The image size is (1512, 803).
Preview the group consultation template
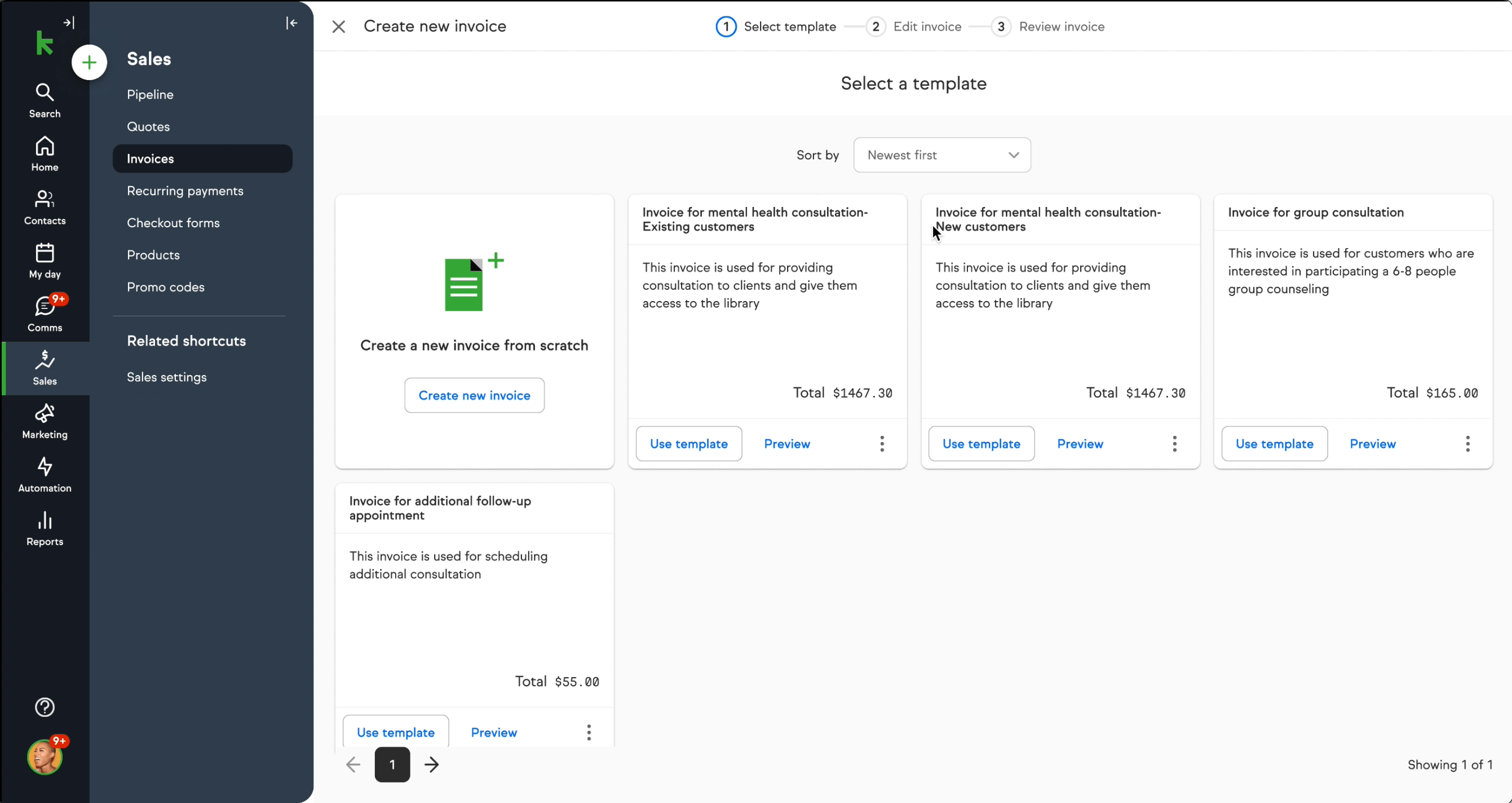coord(1372,444)
